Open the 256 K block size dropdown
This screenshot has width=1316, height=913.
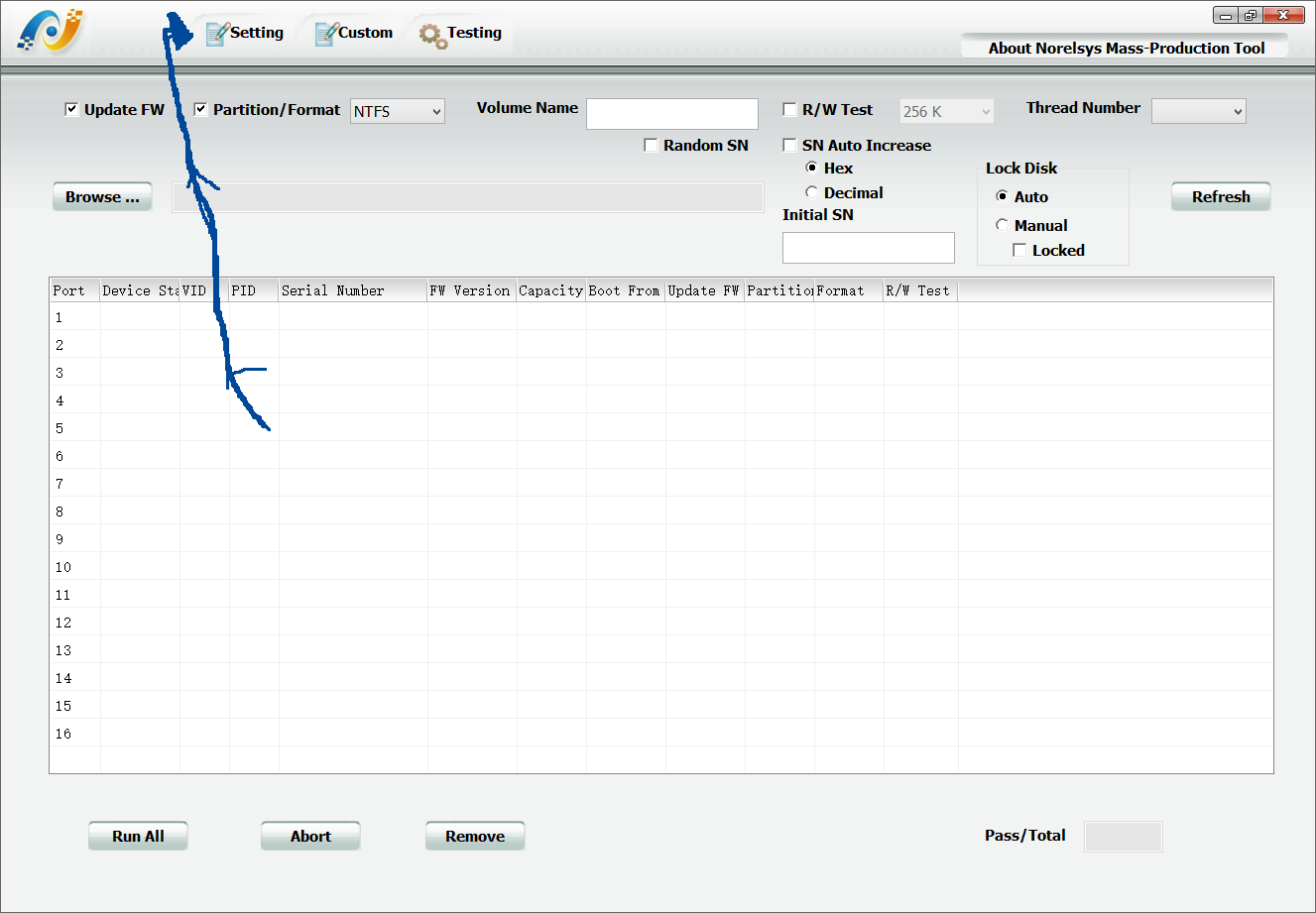(x=947, y=111)
